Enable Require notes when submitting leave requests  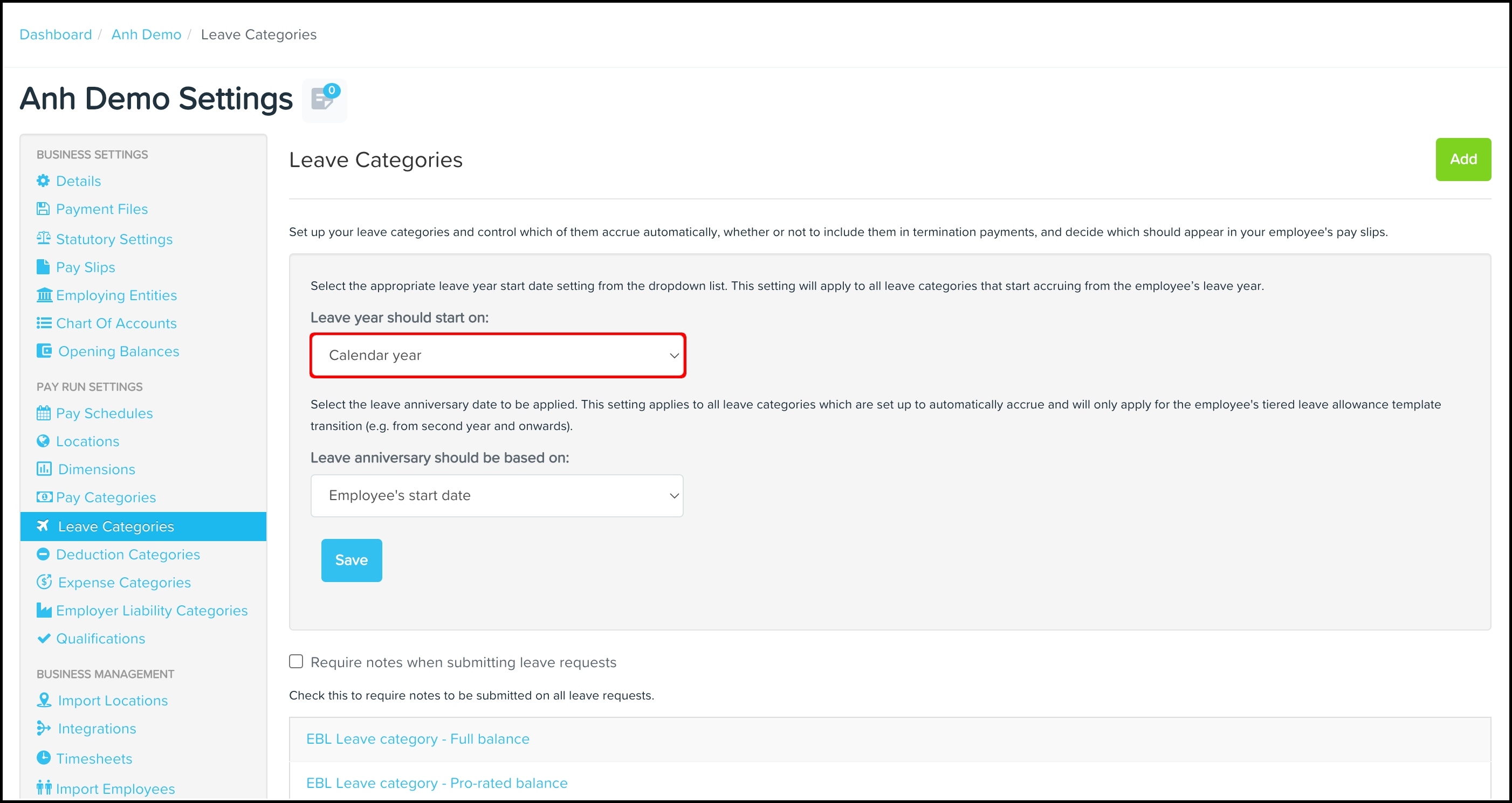pos(297,662)
